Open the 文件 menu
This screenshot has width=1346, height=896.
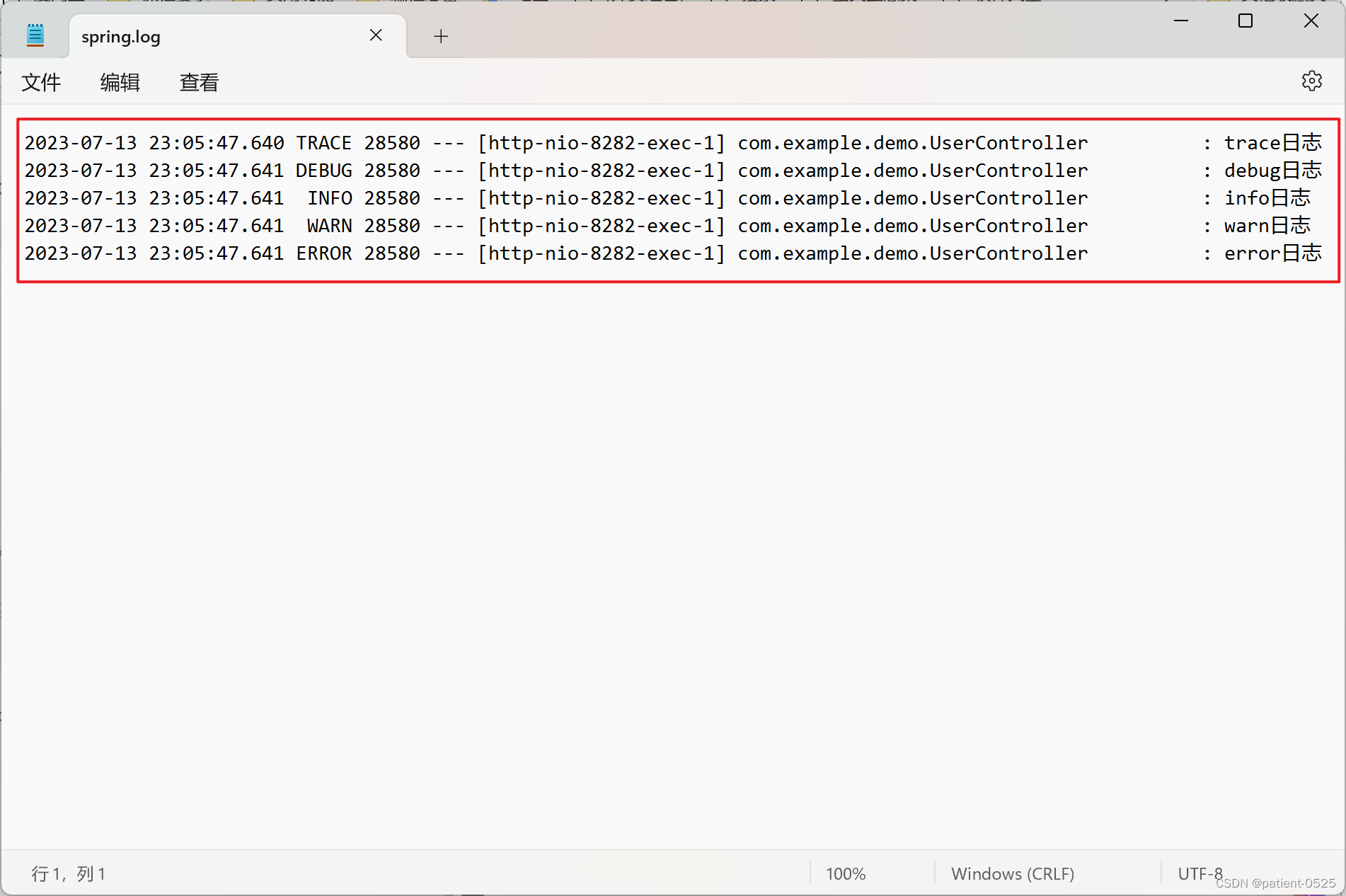(41, 82)
